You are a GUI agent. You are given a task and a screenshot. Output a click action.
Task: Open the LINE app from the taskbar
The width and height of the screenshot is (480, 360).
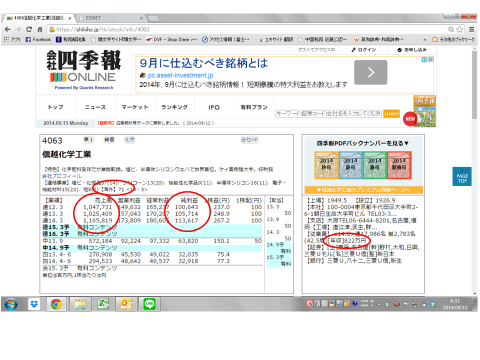[150, 304]
